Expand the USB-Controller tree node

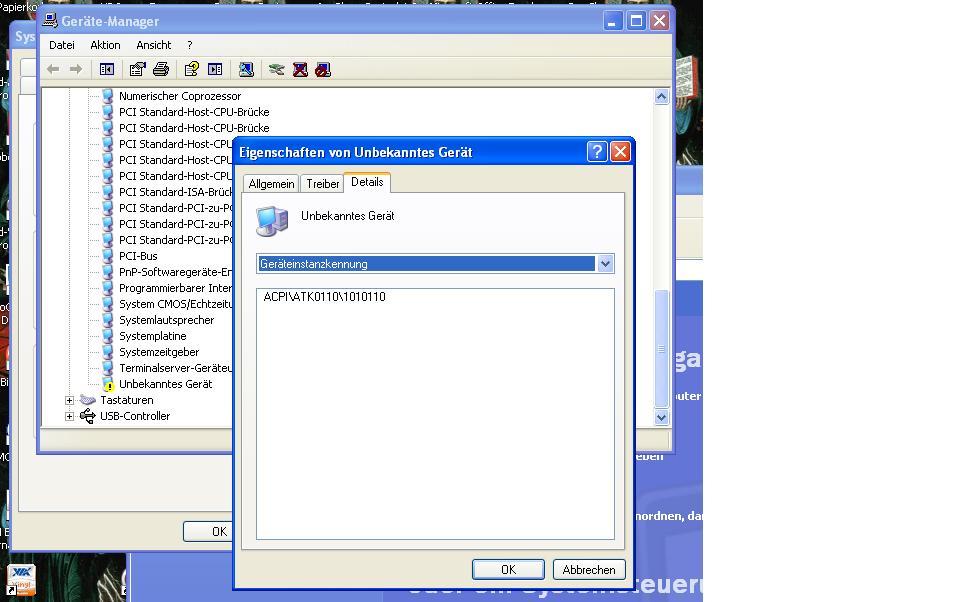(x=69, y=416)
